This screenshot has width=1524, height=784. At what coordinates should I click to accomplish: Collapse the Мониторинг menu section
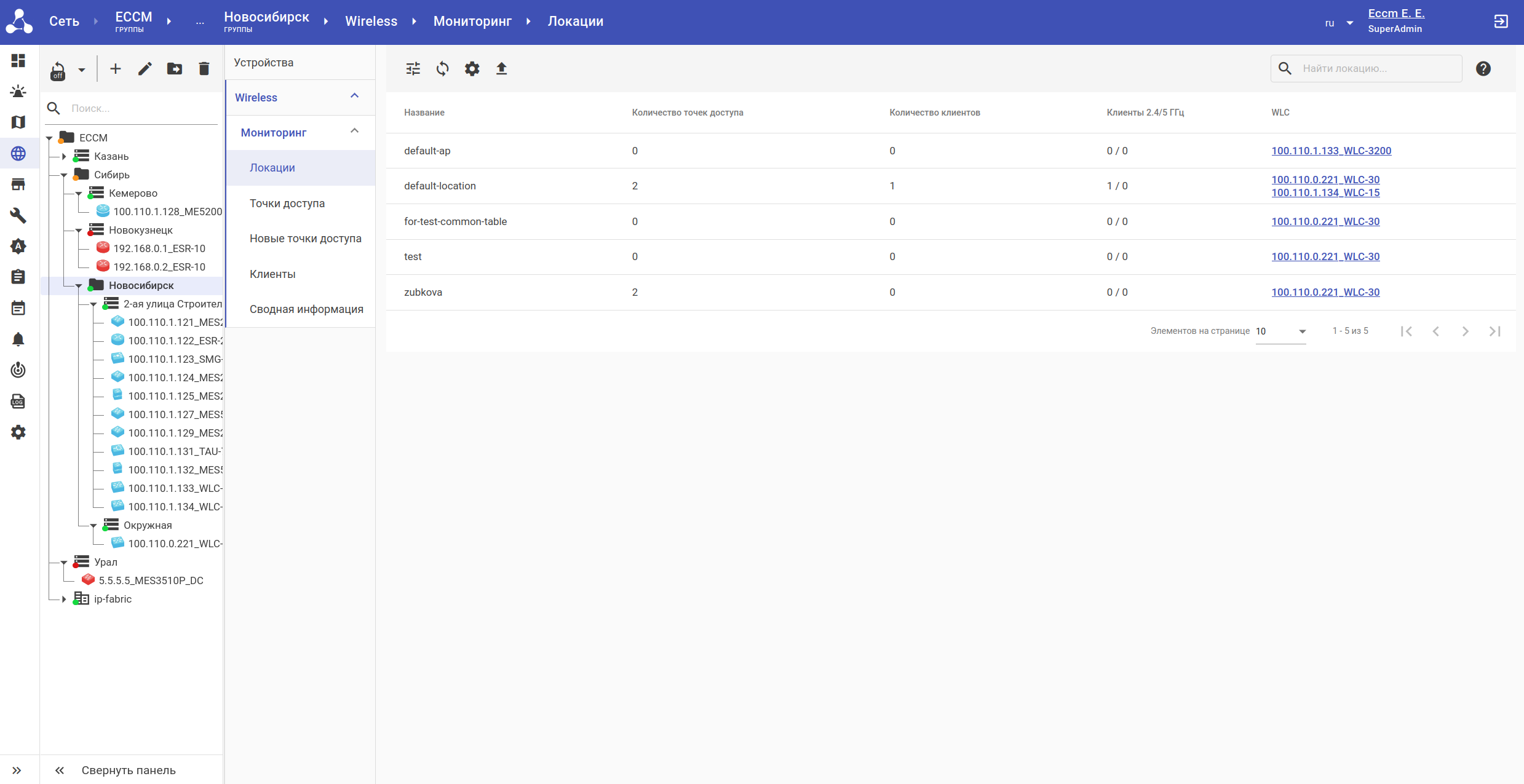pos(354,132)
